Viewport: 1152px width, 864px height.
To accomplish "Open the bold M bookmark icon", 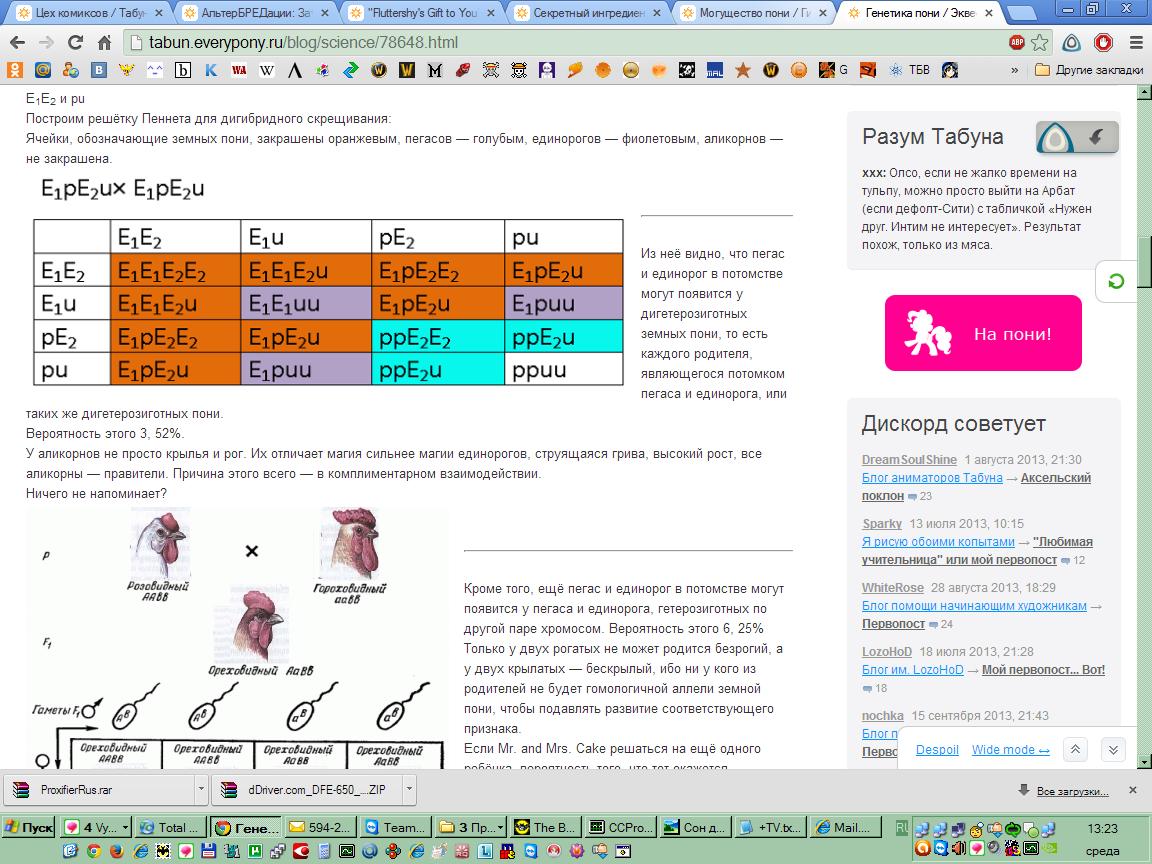I will [x=434, y=70].
